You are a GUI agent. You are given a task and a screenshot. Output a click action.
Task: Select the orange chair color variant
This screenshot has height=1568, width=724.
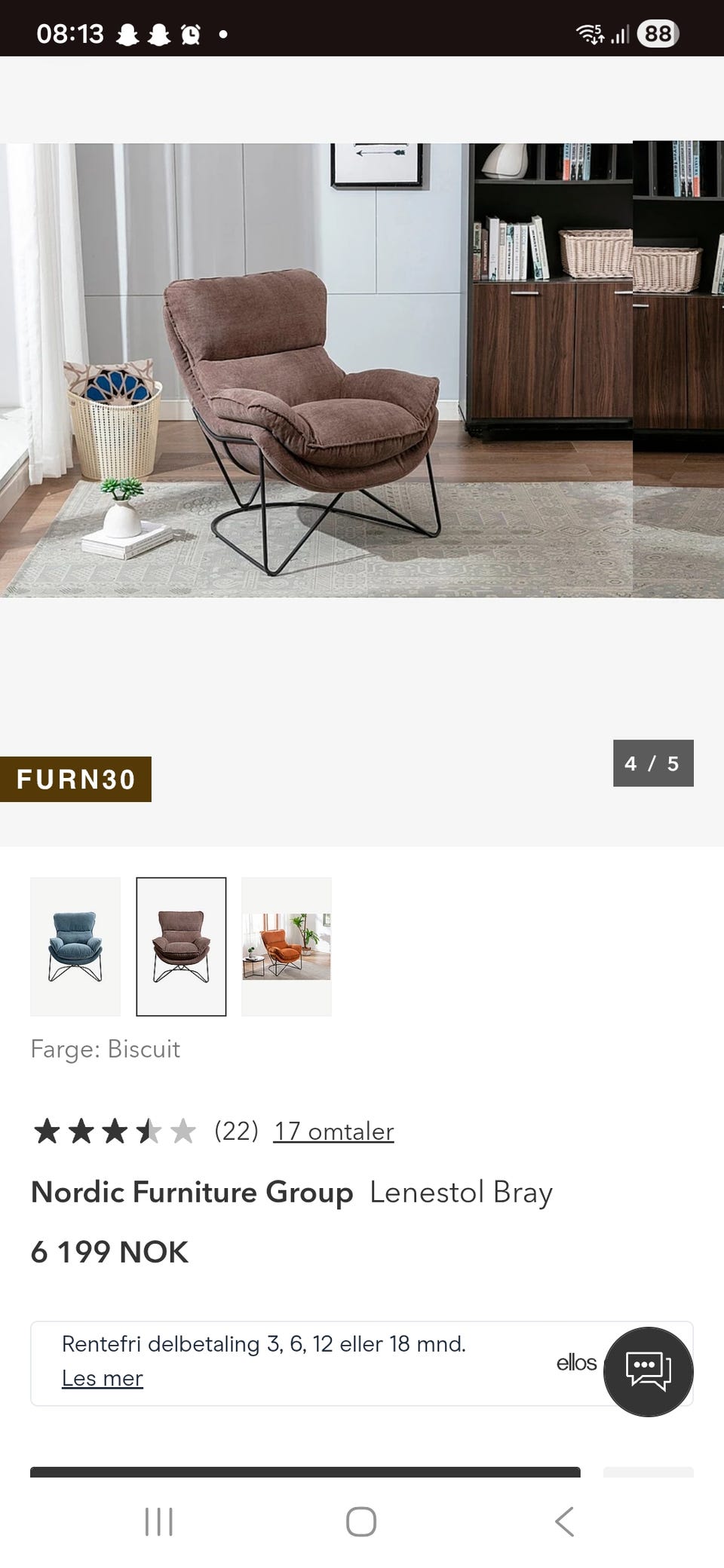click(x=287, y=947)
